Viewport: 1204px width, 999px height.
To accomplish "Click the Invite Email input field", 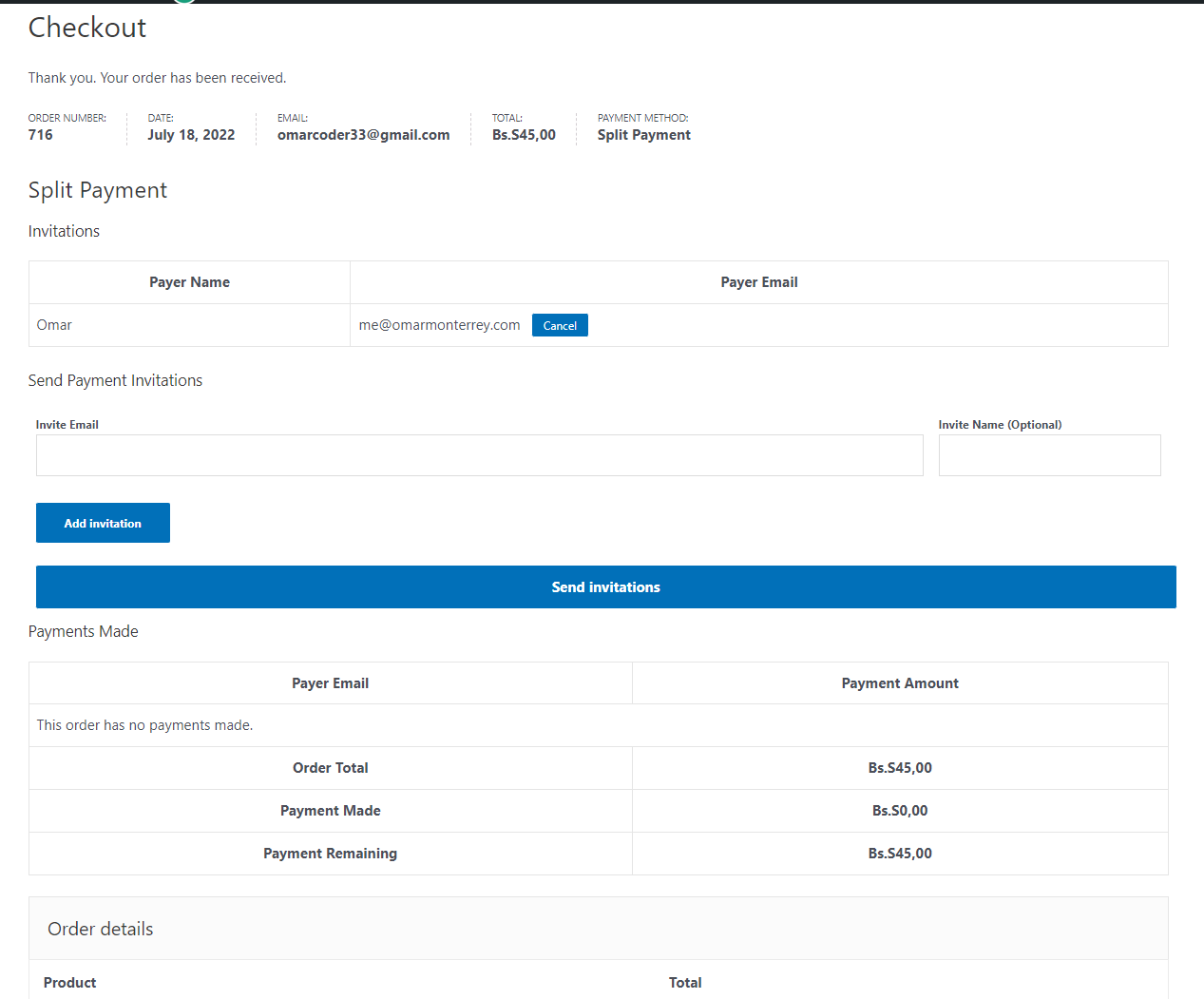I will (x=479, y=455).
